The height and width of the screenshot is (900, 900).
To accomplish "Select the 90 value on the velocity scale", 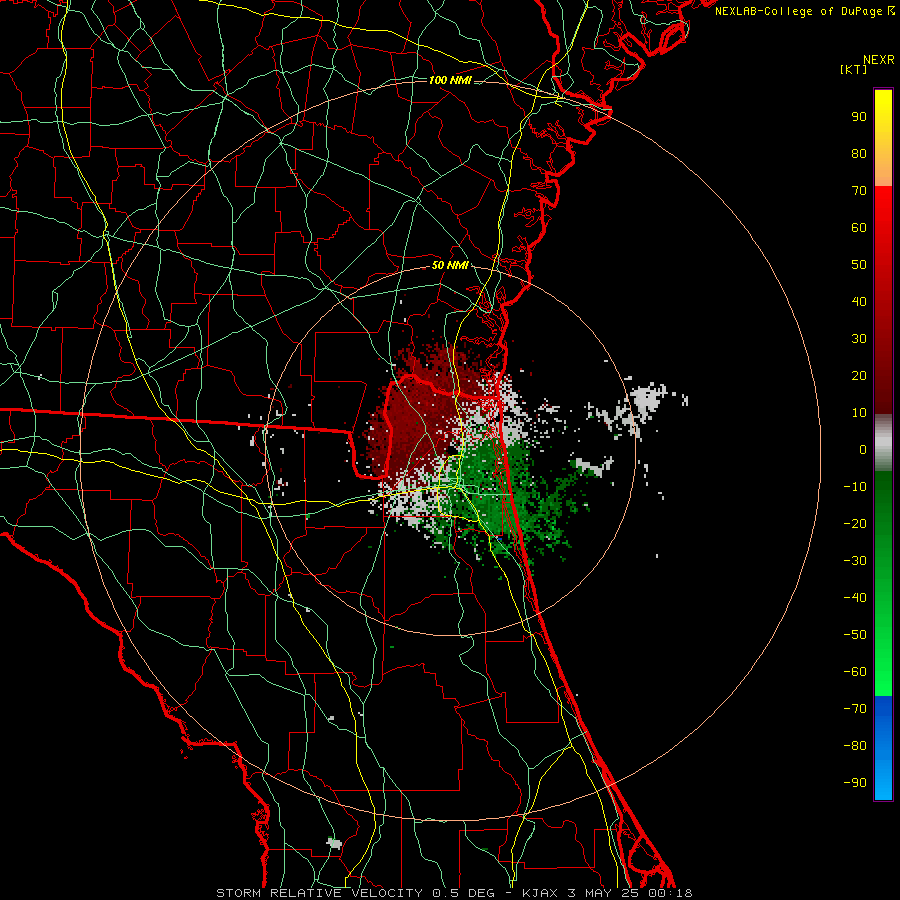I will coord(859,117).
